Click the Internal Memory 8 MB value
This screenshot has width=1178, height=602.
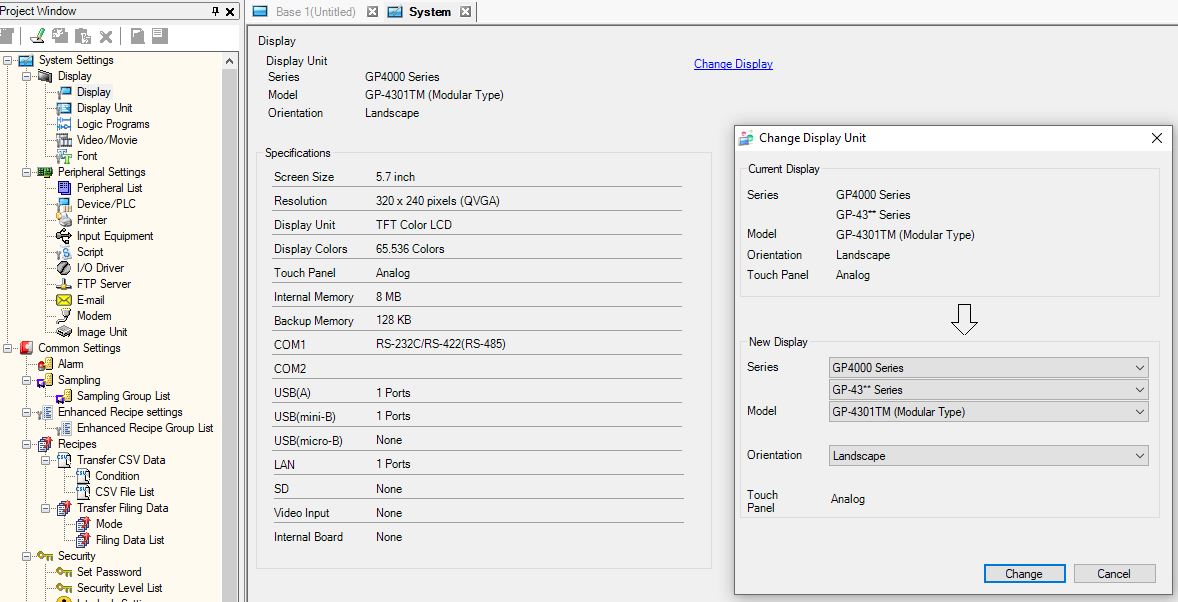point(388,297)
